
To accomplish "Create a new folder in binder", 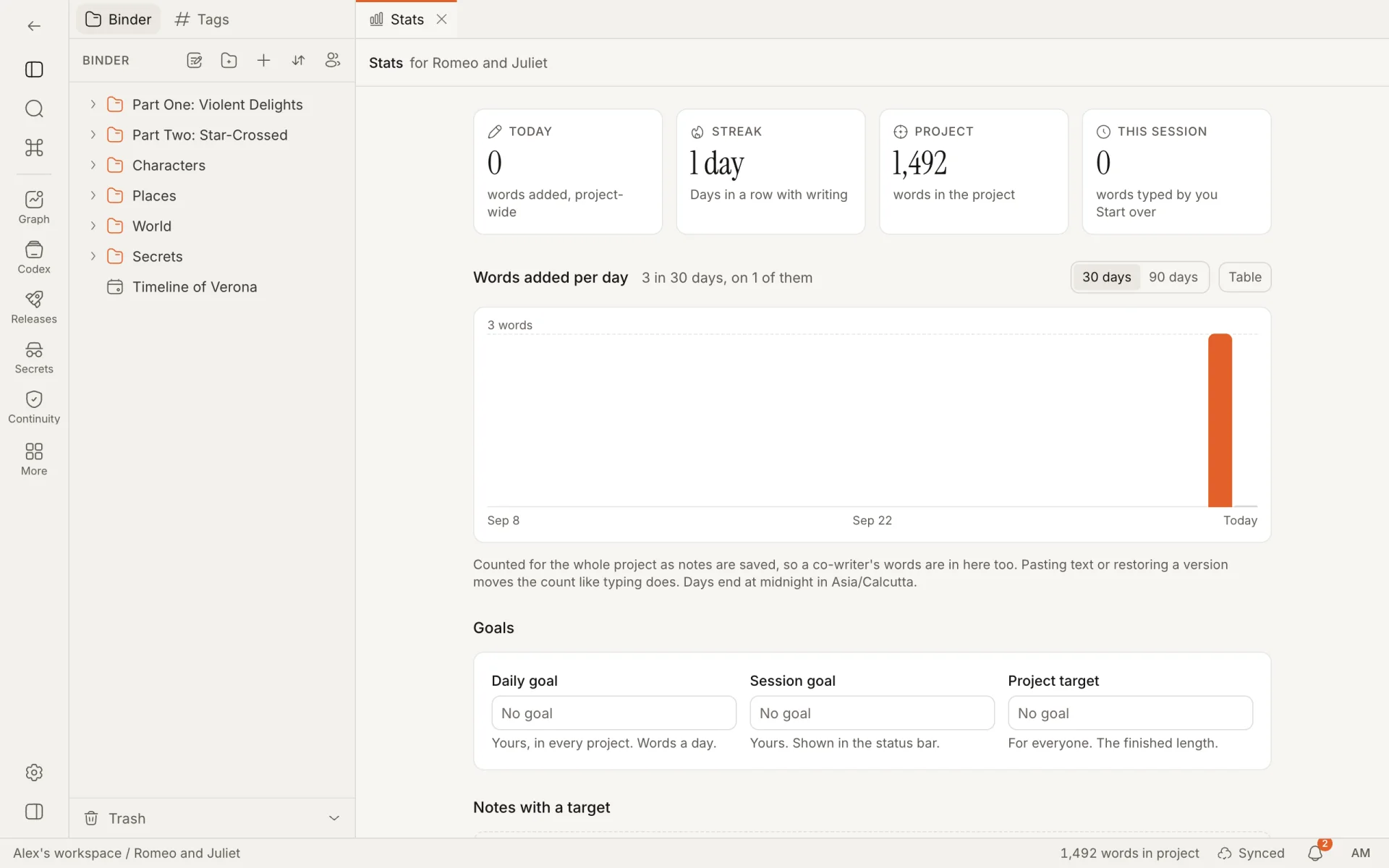I will point(229,60).
